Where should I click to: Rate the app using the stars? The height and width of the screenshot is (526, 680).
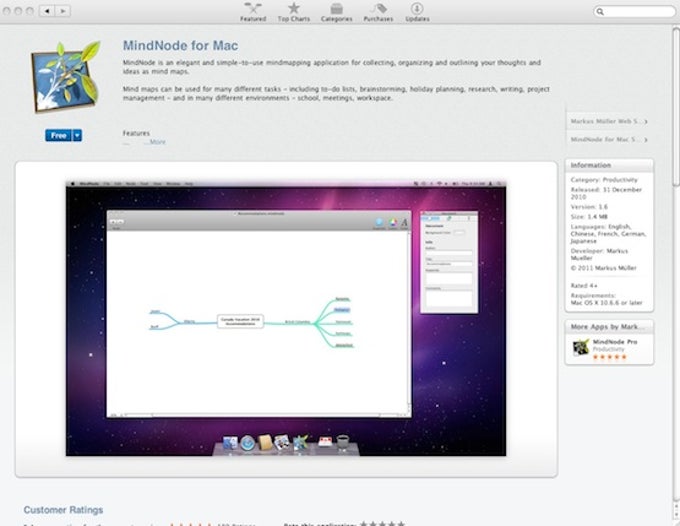click(x=382, y=523)
